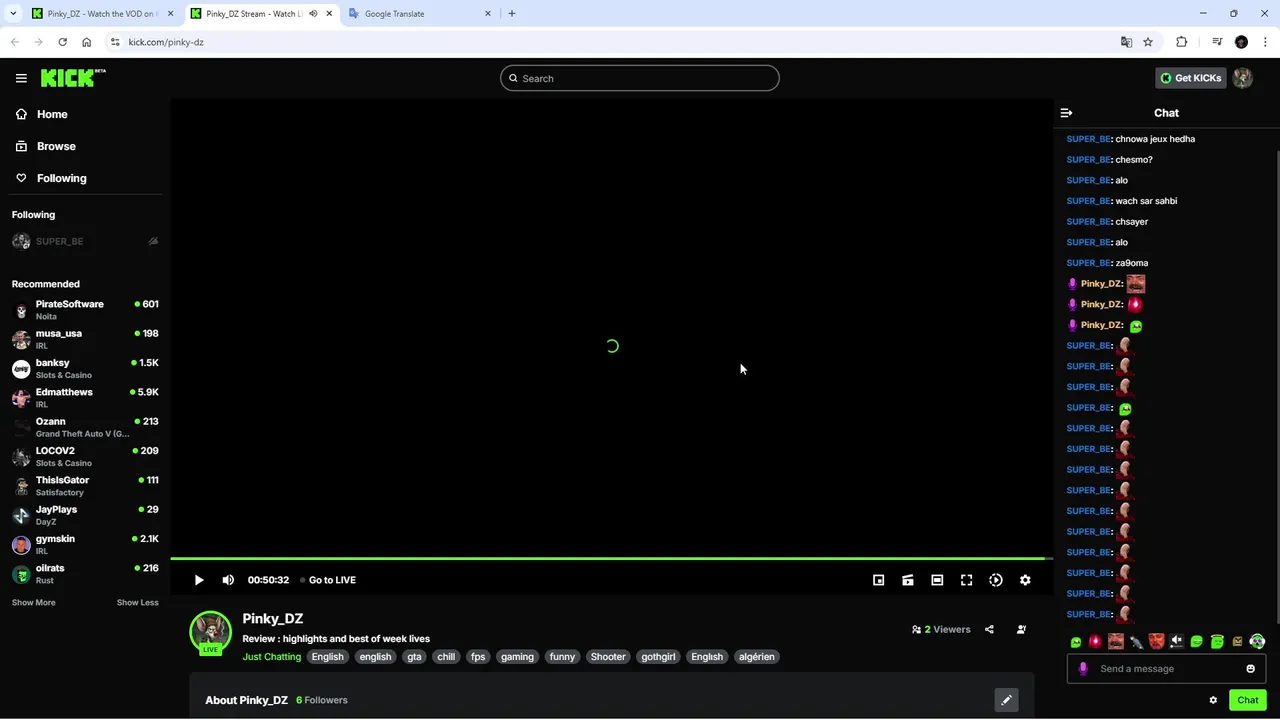Image resolution: width=1280 pixels, height=720 pixels.
Task: Open channel moderator user icon
Action: click(x=1021, y=630)
